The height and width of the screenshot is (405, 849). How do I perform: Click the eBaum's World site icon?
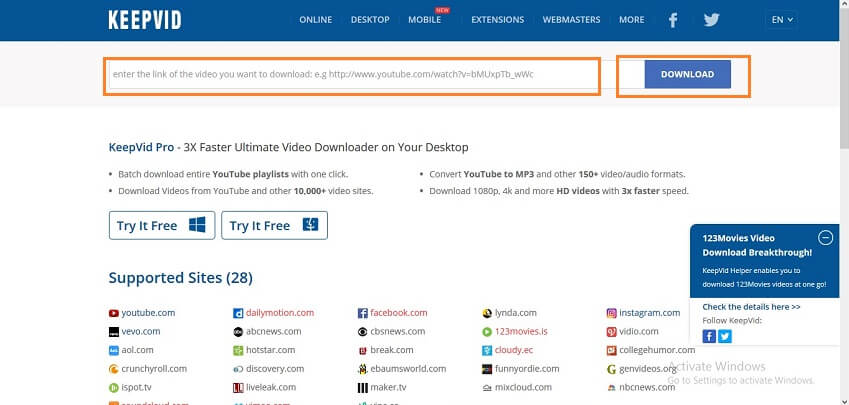[x=362, y=369]
